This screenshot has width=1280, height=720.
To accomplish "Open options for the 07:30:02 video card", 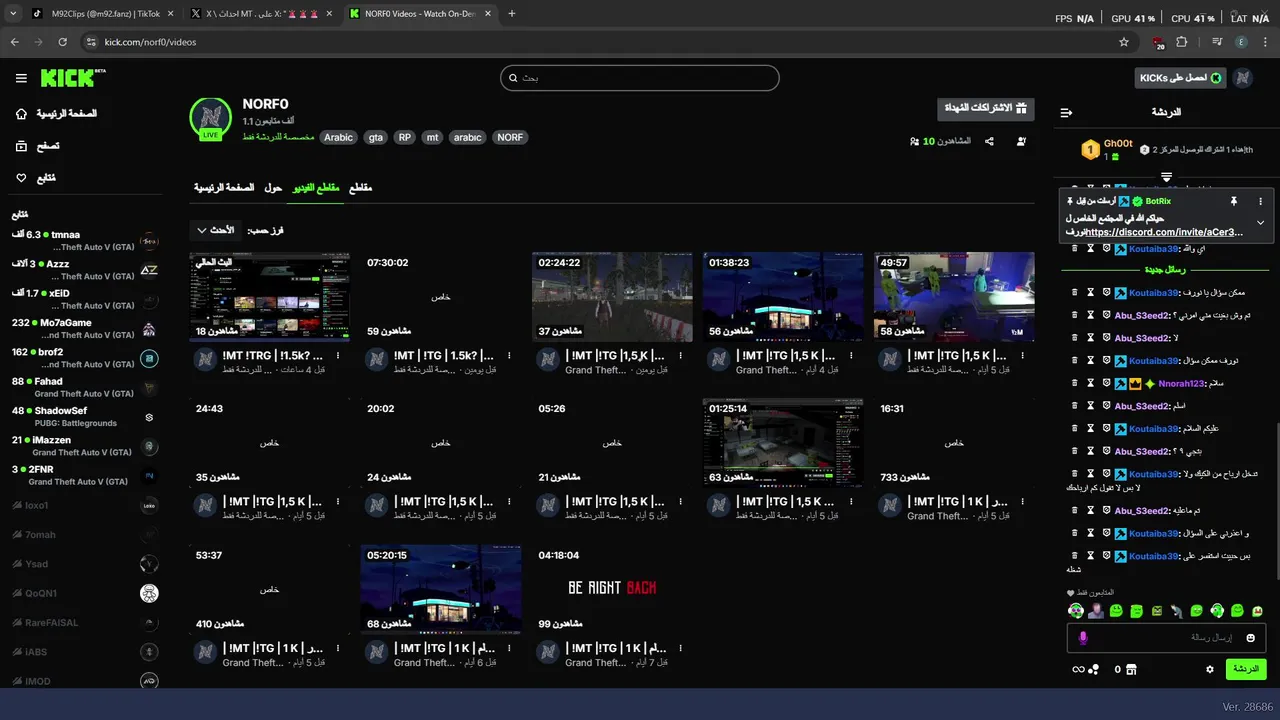I will (509, 356).
